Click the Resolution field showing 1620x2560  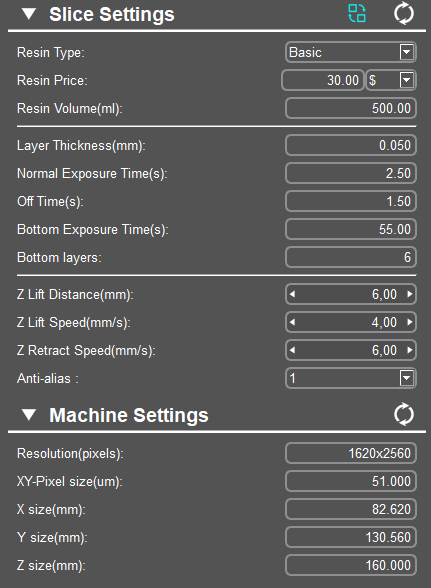tap(351, 453)
